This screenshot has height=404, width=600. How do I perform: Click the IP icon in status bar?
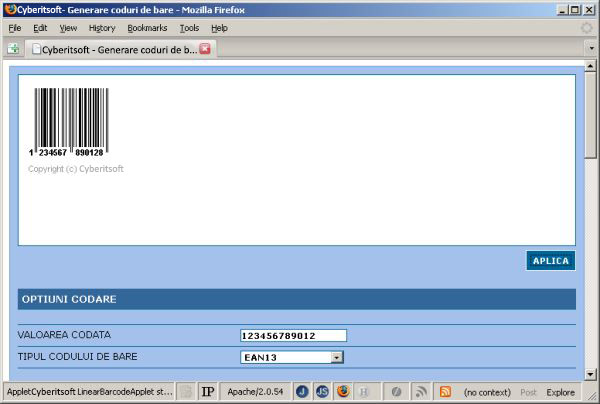(208, 392)
